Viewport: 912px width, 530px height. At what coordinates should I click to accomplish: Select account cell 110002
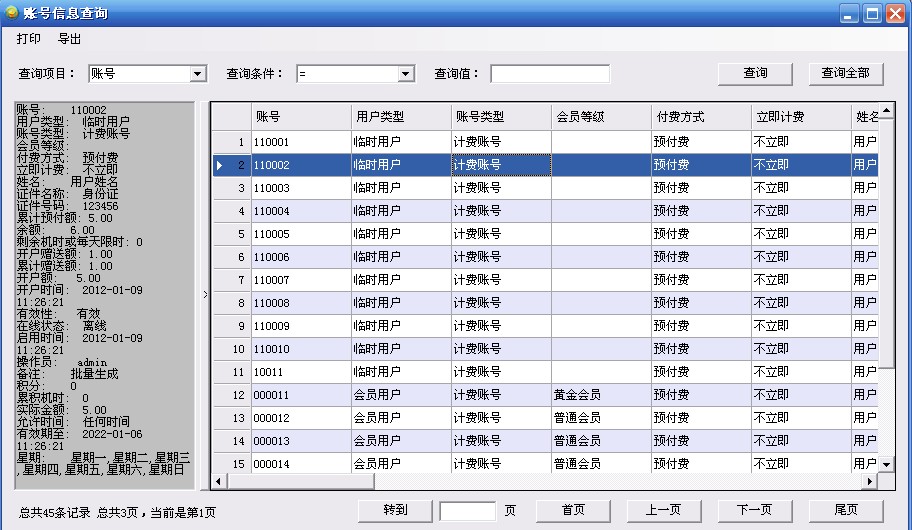[x=301, y=165]
